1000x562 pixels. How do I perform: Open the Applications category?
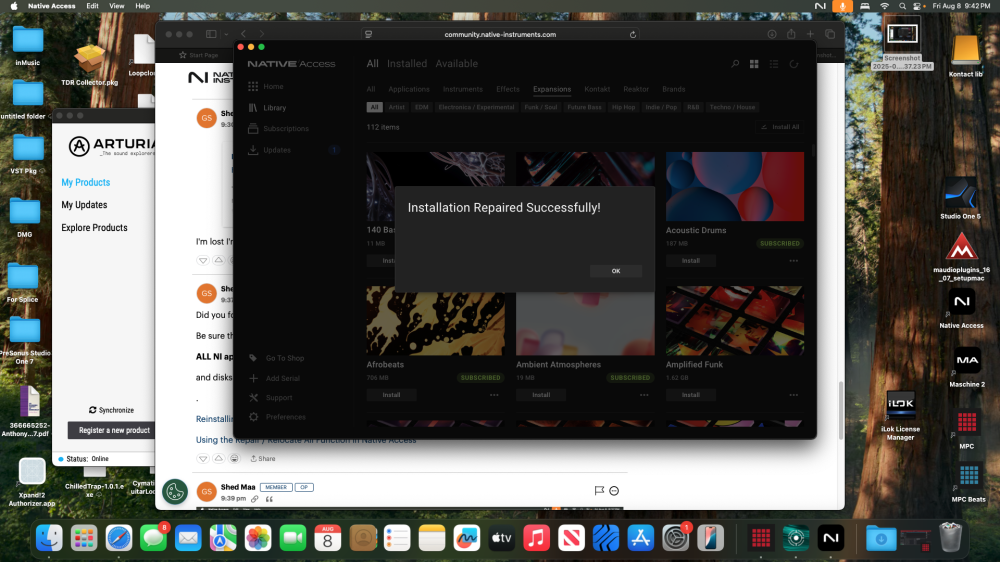coord(409,89)
